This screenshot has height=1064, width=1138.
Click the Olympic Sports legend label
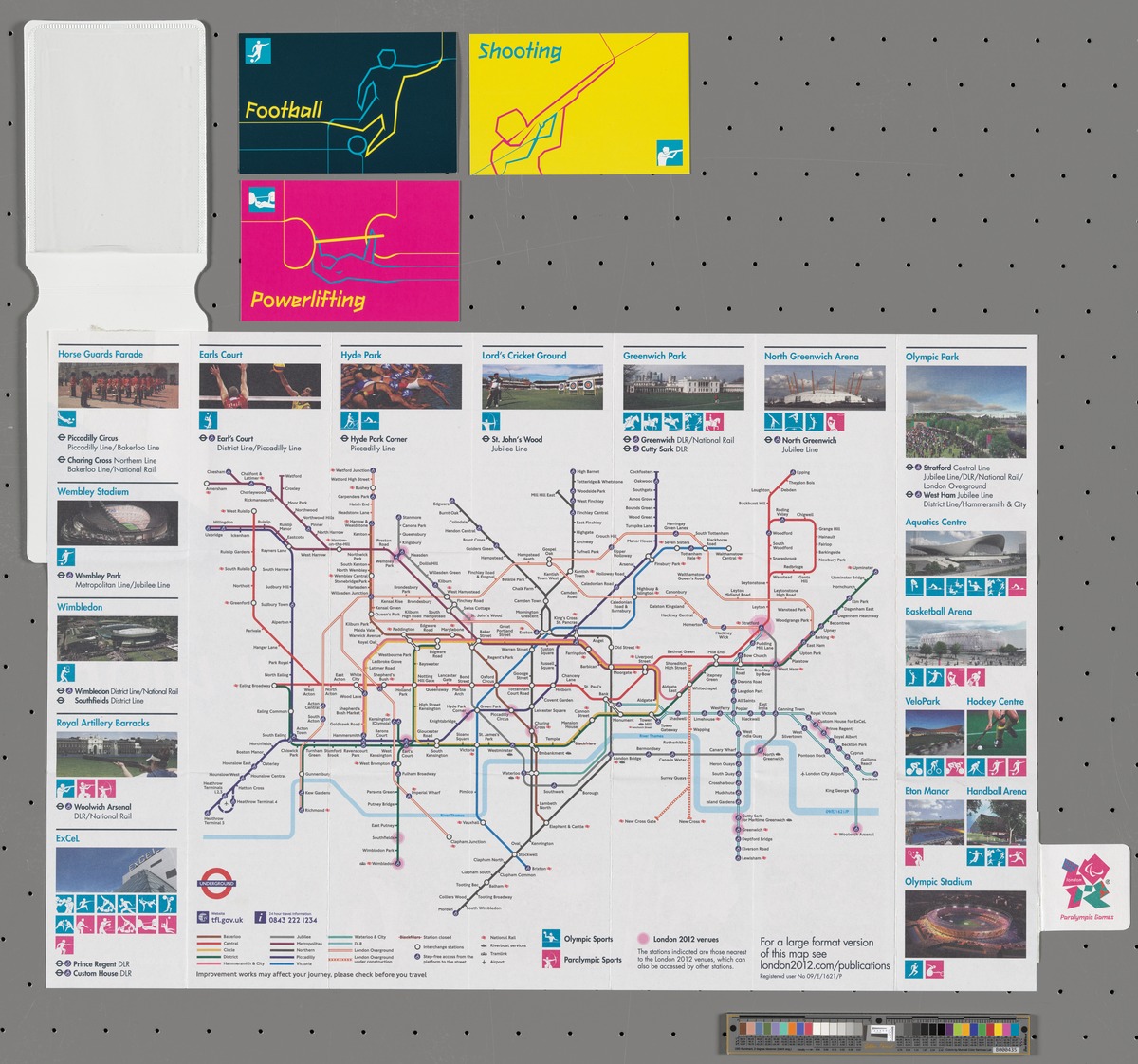589,939
